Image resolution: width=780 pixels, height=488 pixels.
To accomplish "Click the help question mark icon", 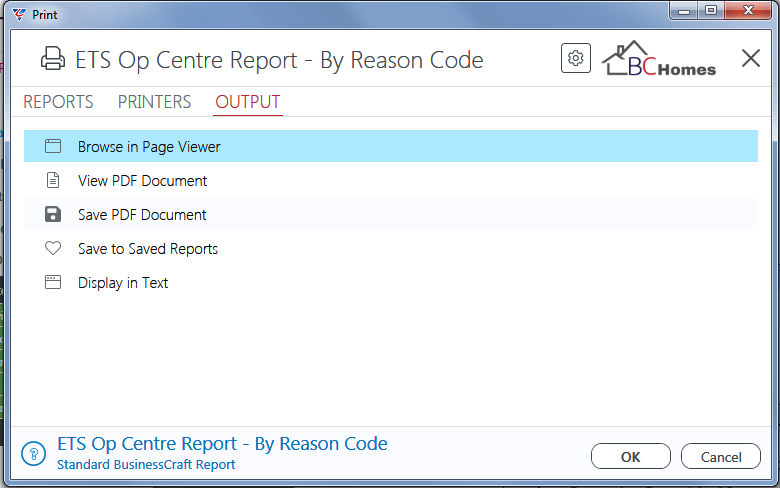I will coord(33,454).
